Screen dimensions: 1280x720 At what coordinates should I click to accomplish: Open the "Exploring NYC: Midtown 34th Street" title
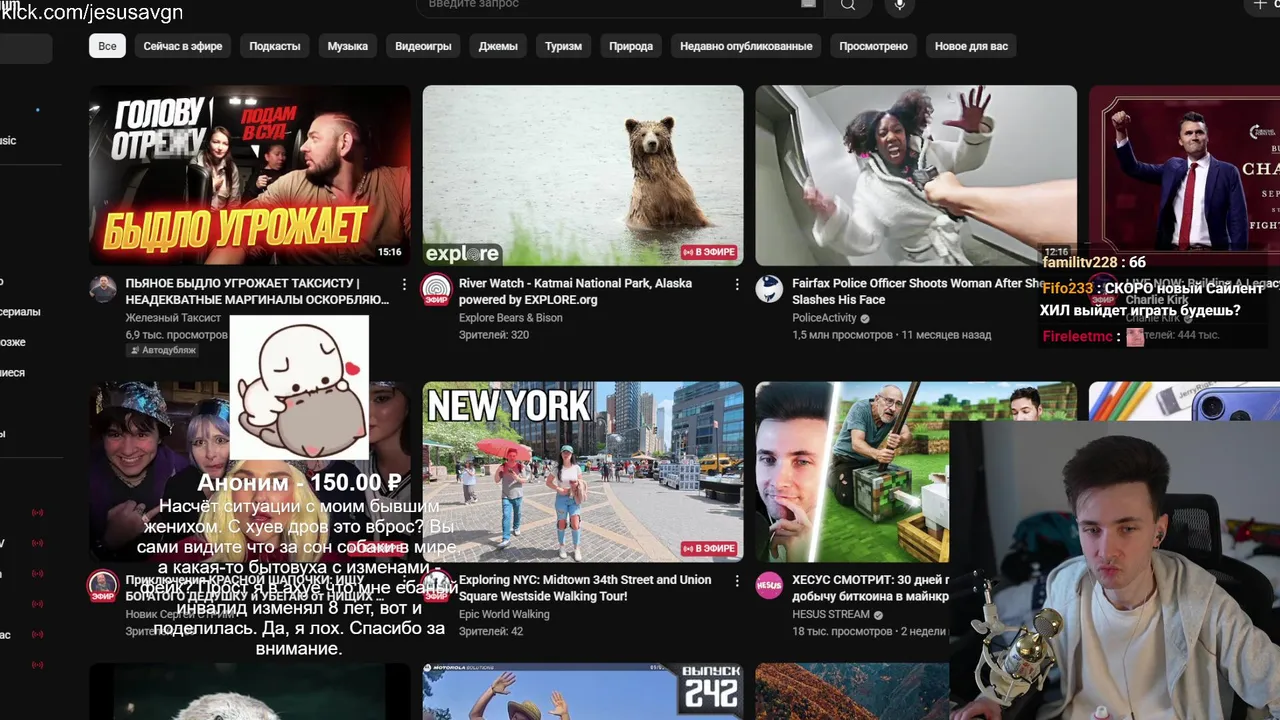coord(585,587)
